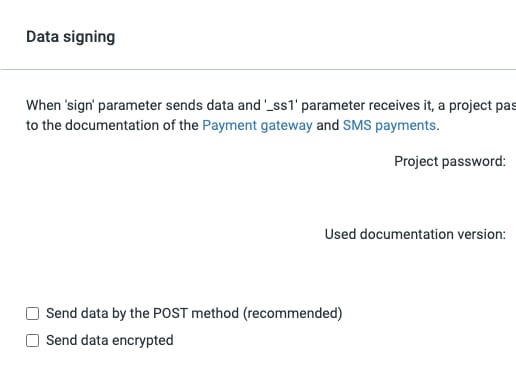Click the 'Send data by the POST method' label text
The height and width of the screenshot is (373, 516).
(143, 314)
